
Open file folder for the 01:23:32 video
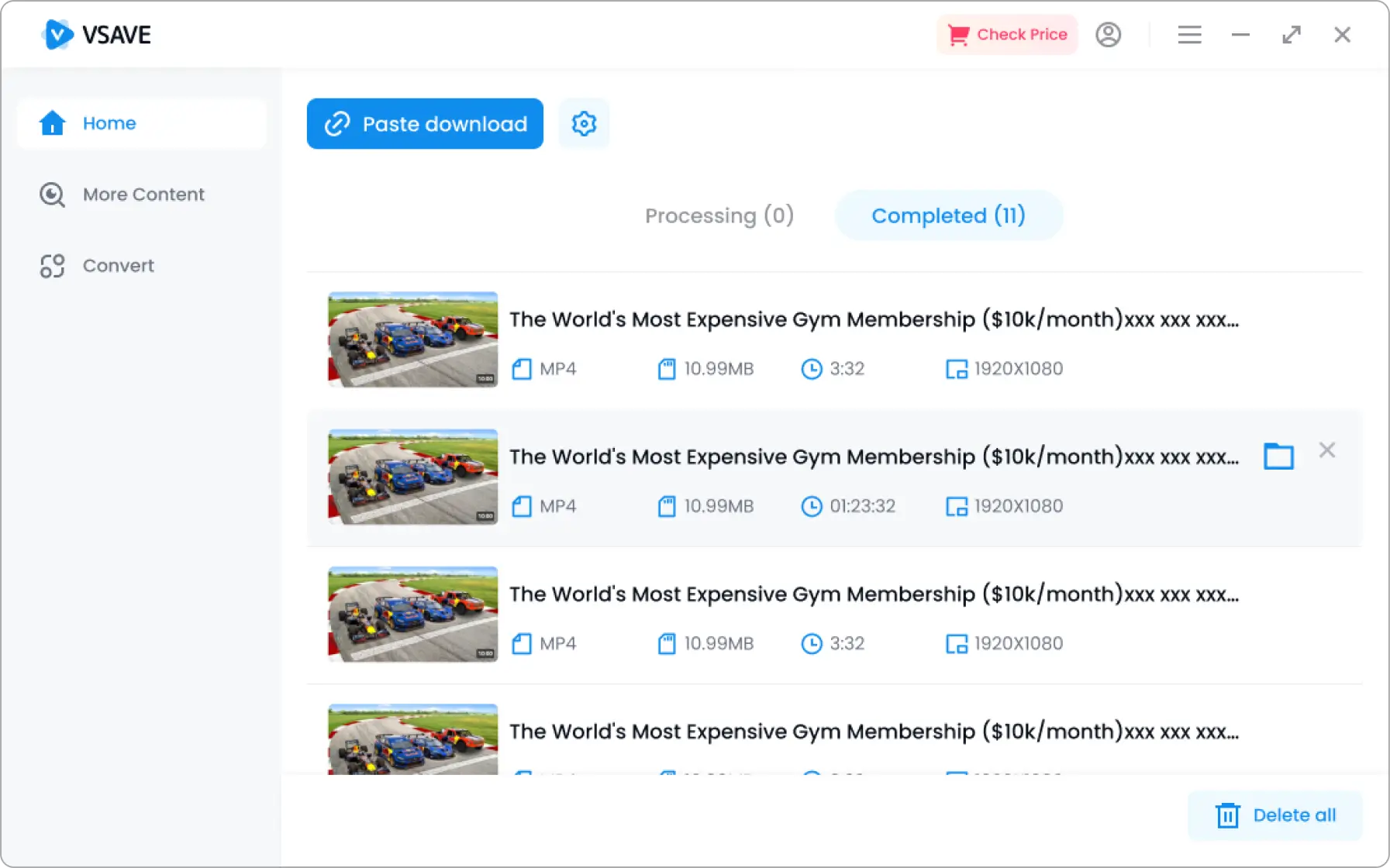(1278, 456)
